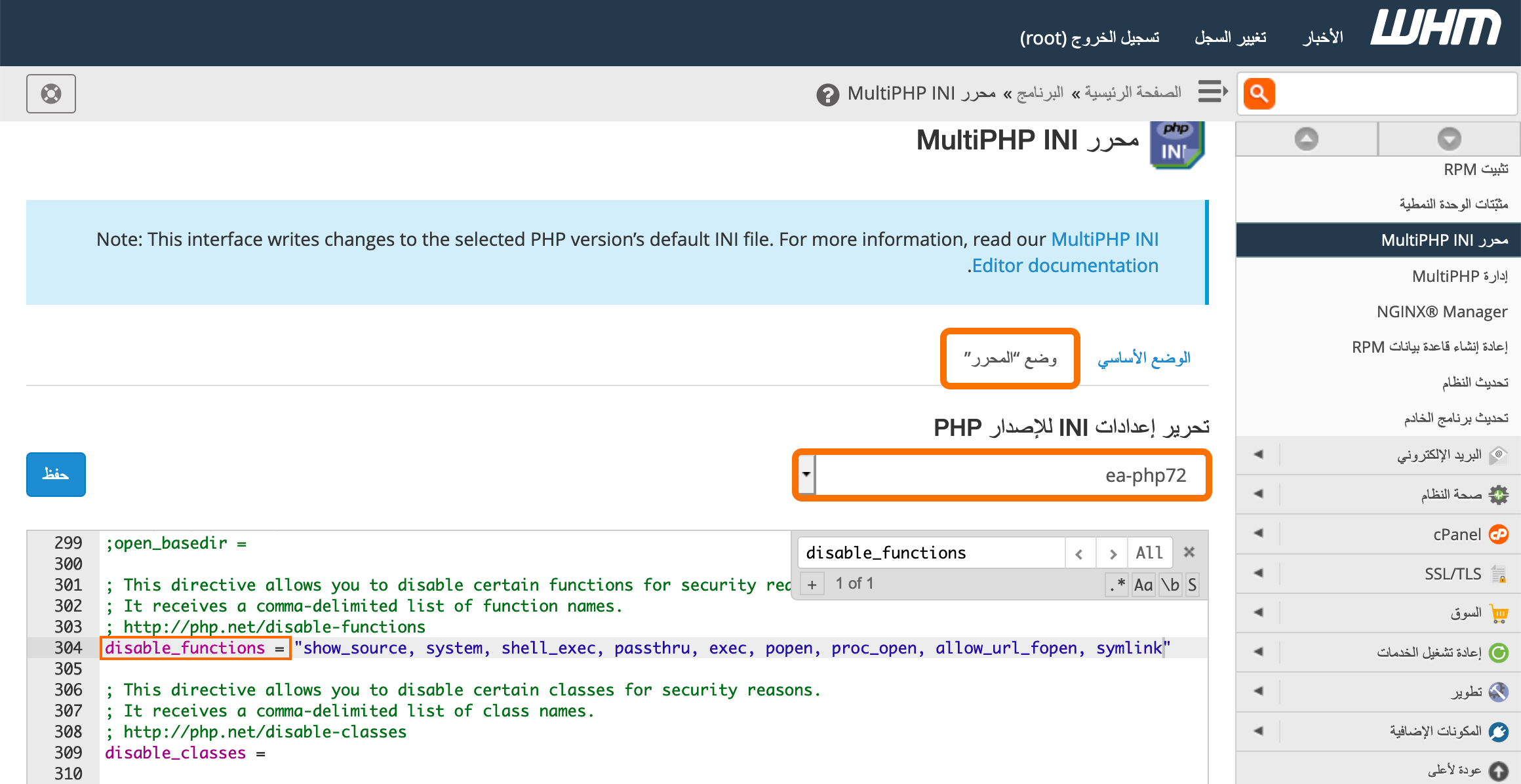Open the help question mark icon
Image resolution: width=1521 pixels, height=784 pixels.
pyautogui.click(x=827, y=94)
